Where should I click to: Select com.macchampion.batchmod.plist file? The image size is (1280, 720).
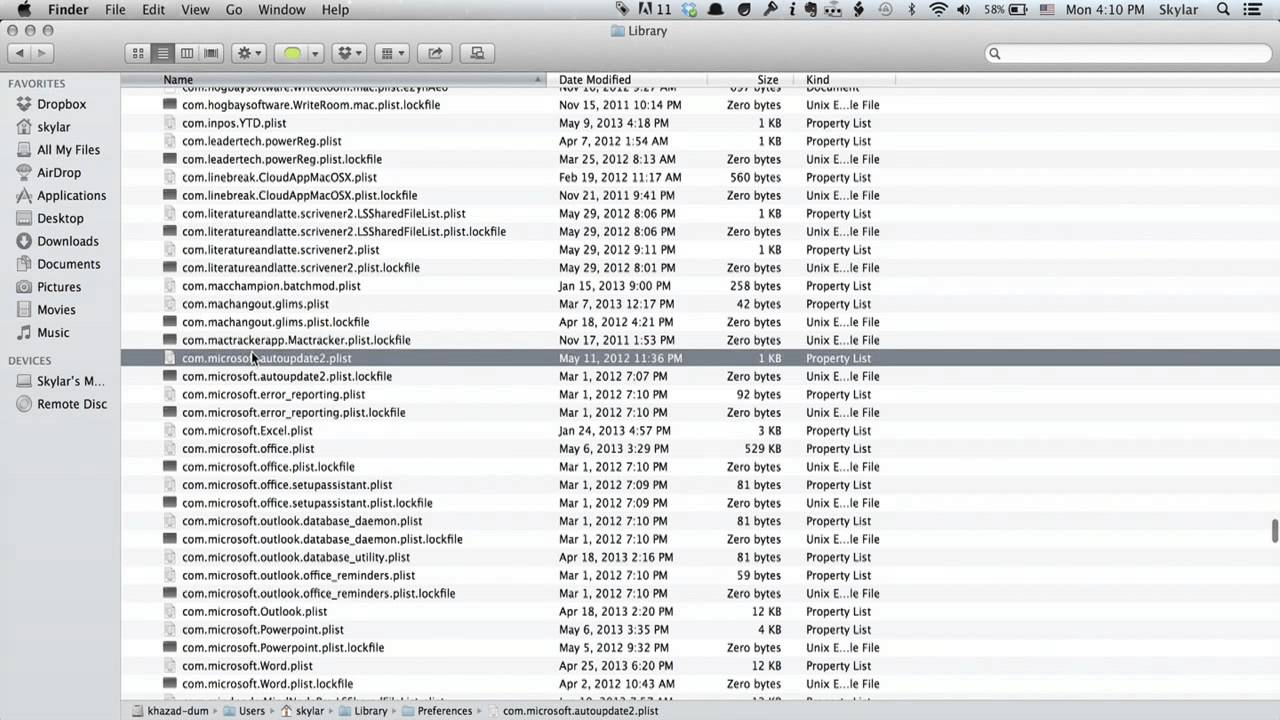point(271,286)
